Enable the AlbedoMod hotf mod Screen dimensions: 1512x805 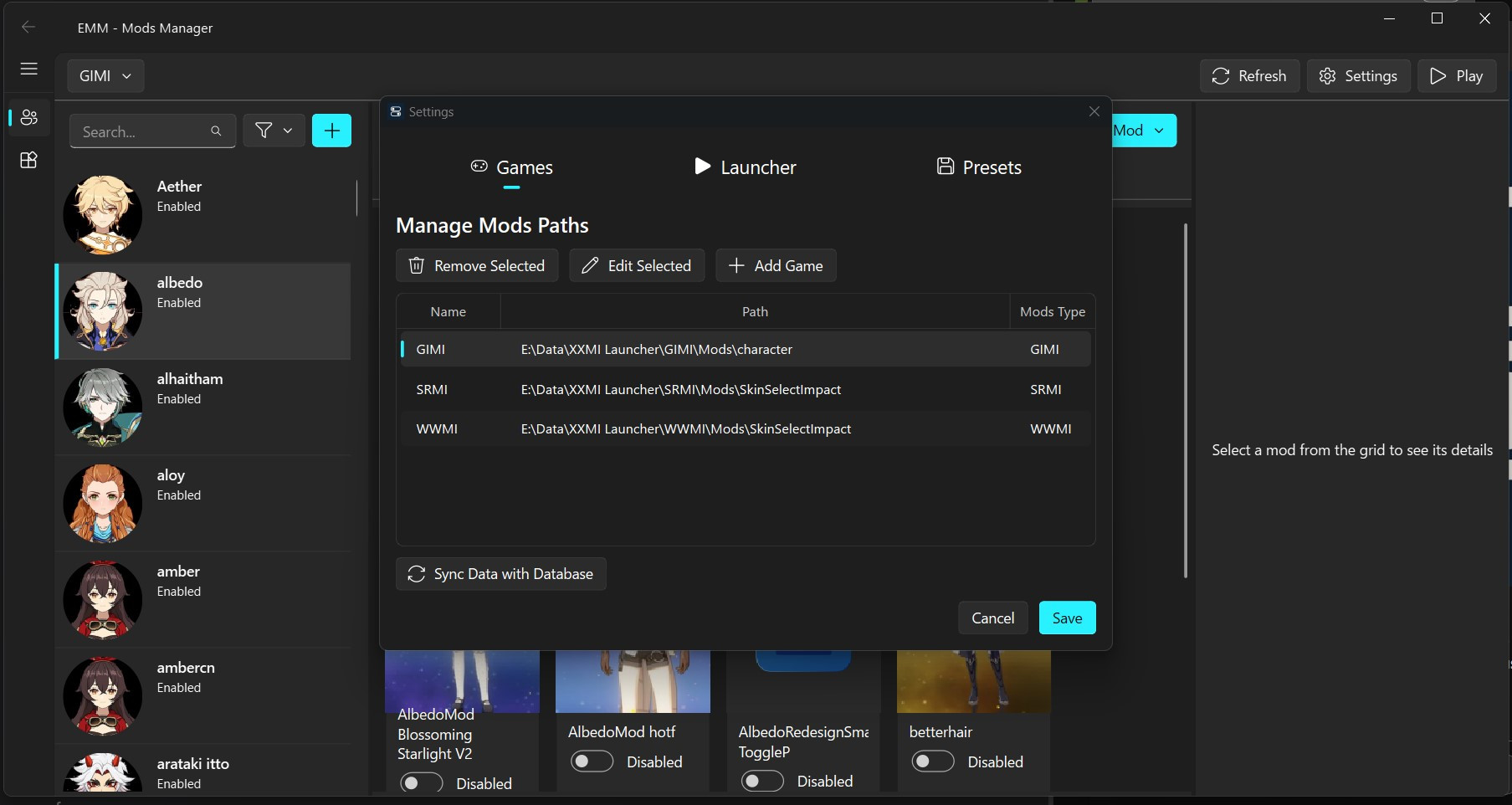click(x=592, y=761)
